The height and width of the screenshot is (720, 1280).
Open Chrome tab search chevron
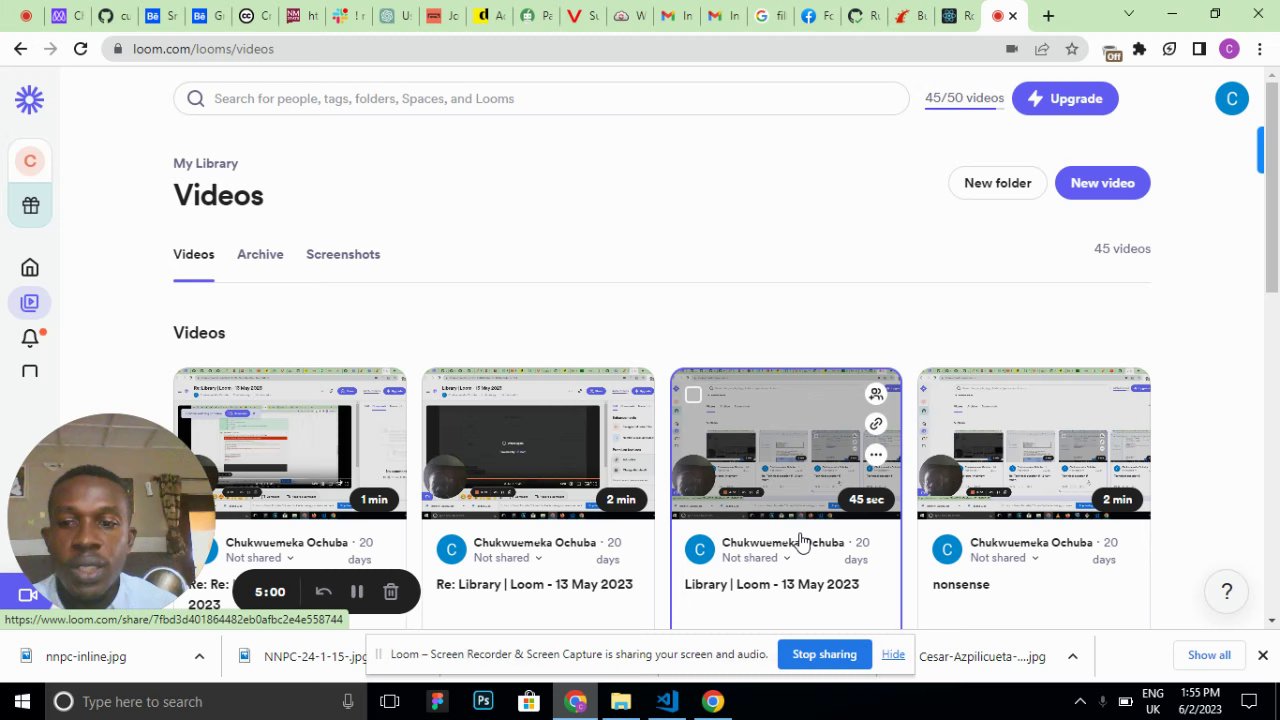[1129, 15]
